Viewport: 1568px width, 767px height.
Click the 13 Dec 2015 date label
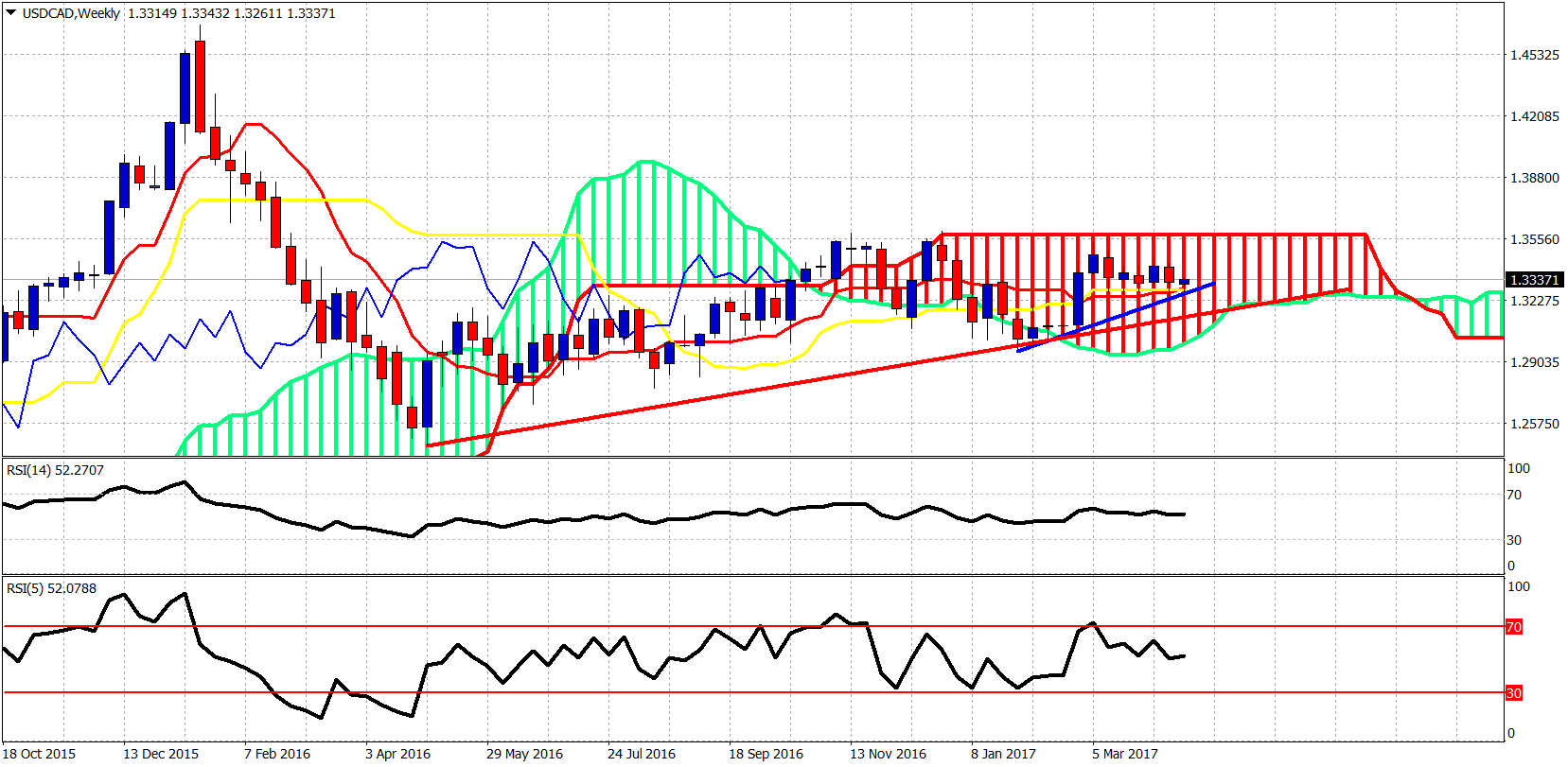(161, 754)
